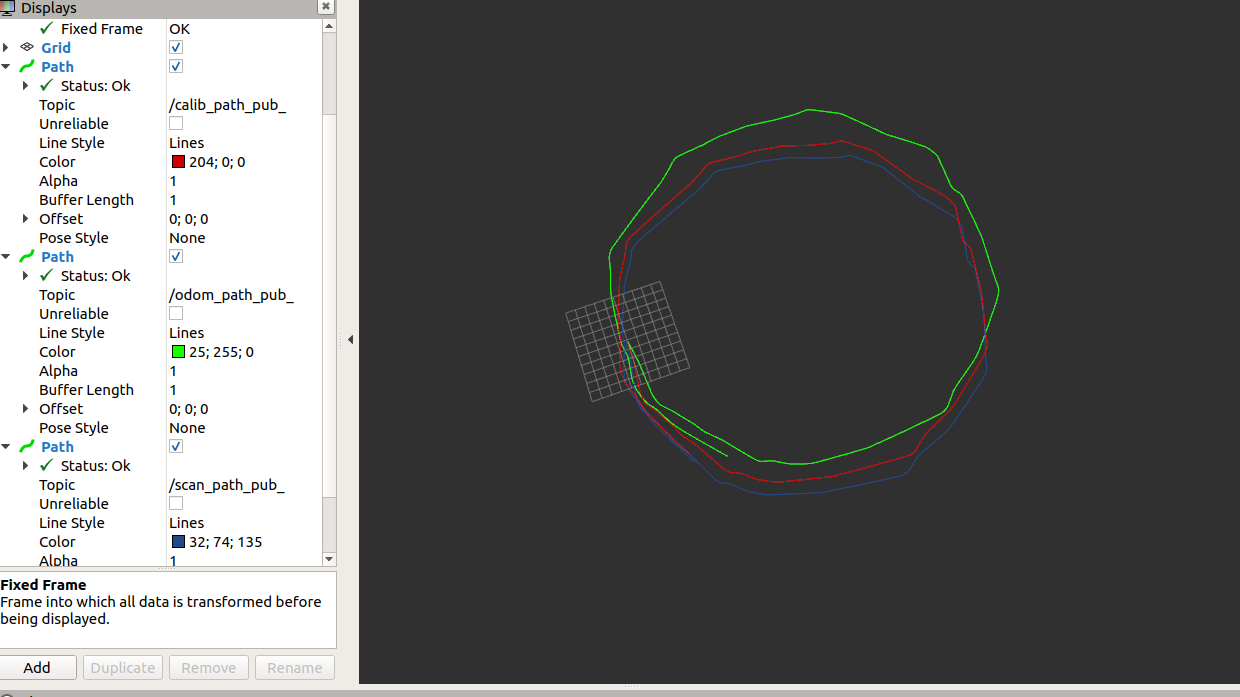Click the Duplicate button
The image size is (1240, 697).
[123, 667]
